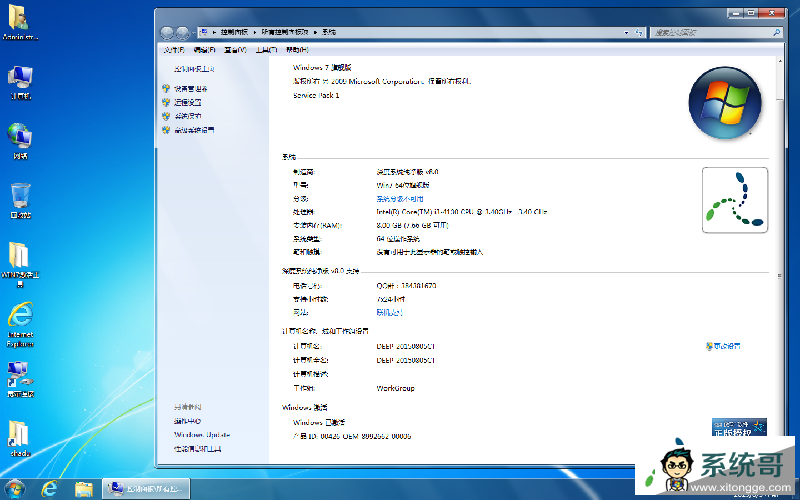Image resolution: width=800 pixels, height=500 pixels.
Task: Select the 控制面板 breadcrumb segment
Action: click(234, 32)
